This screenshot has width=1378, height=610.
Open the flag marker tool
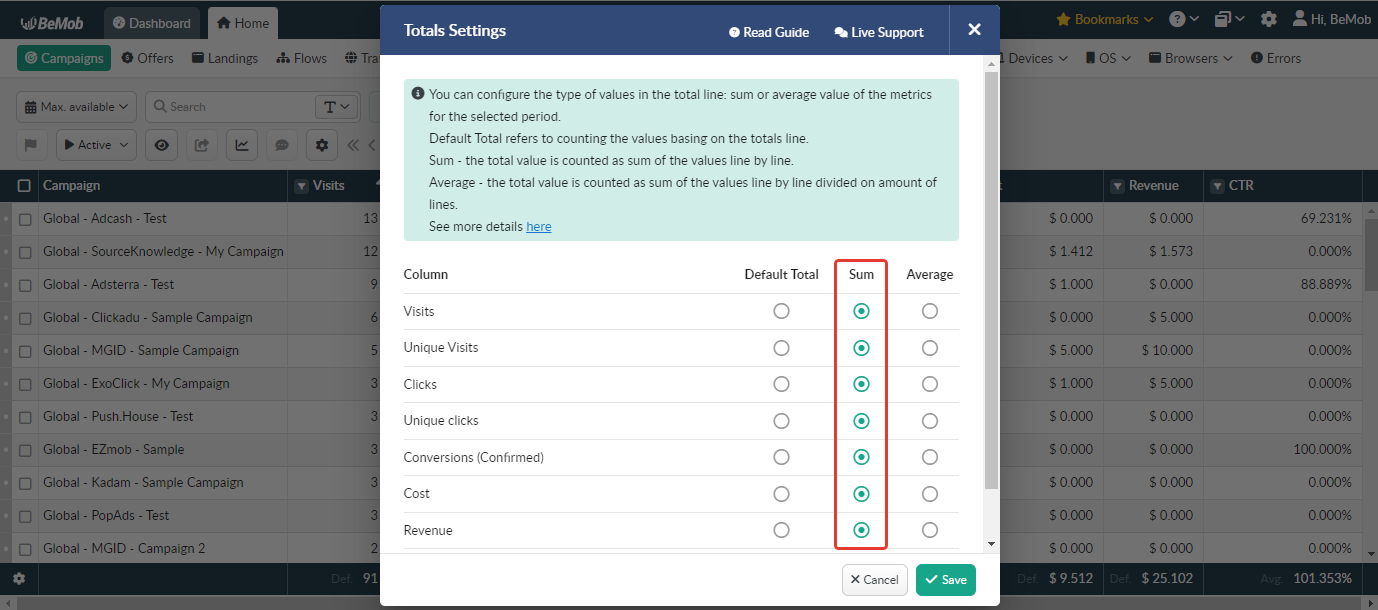point(31,144)
